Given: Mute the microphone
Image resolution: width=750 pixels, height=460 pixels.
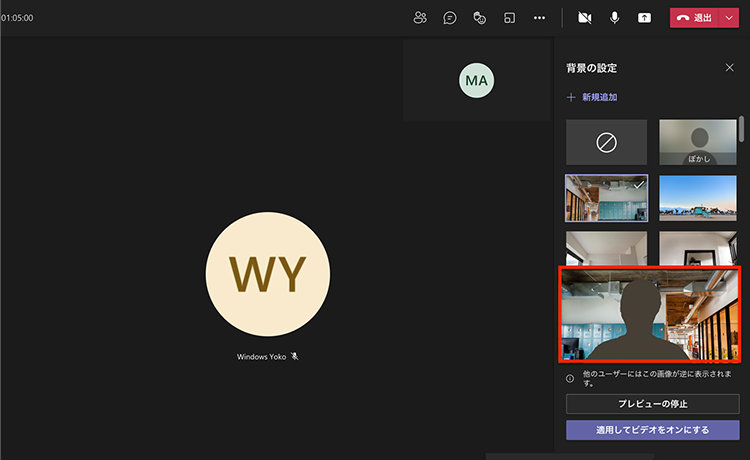Looking at the screenshot, I should coord(615,18).
